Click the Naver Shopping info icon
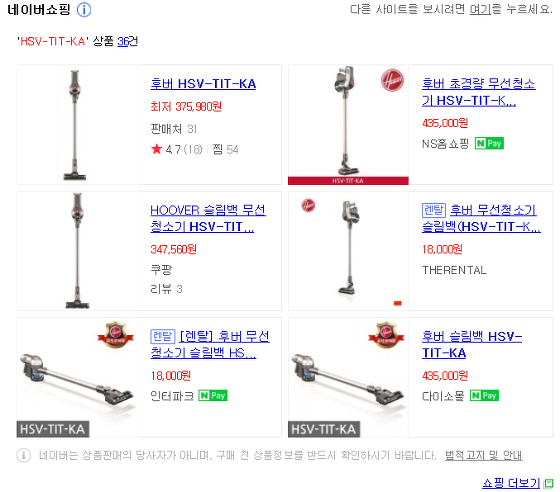This screenshot has width=560, height=492. 84,10
